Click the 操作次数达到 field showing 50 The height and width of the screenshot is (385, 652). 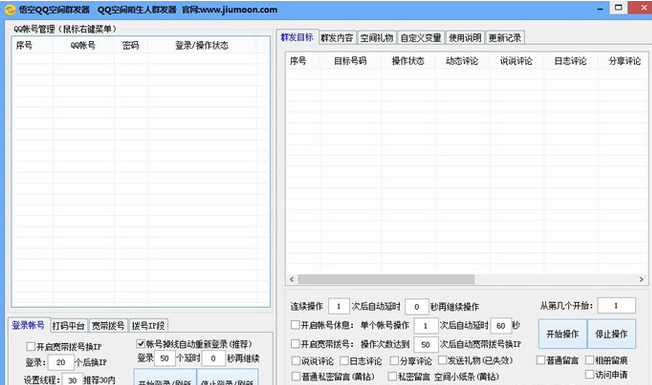425,345
